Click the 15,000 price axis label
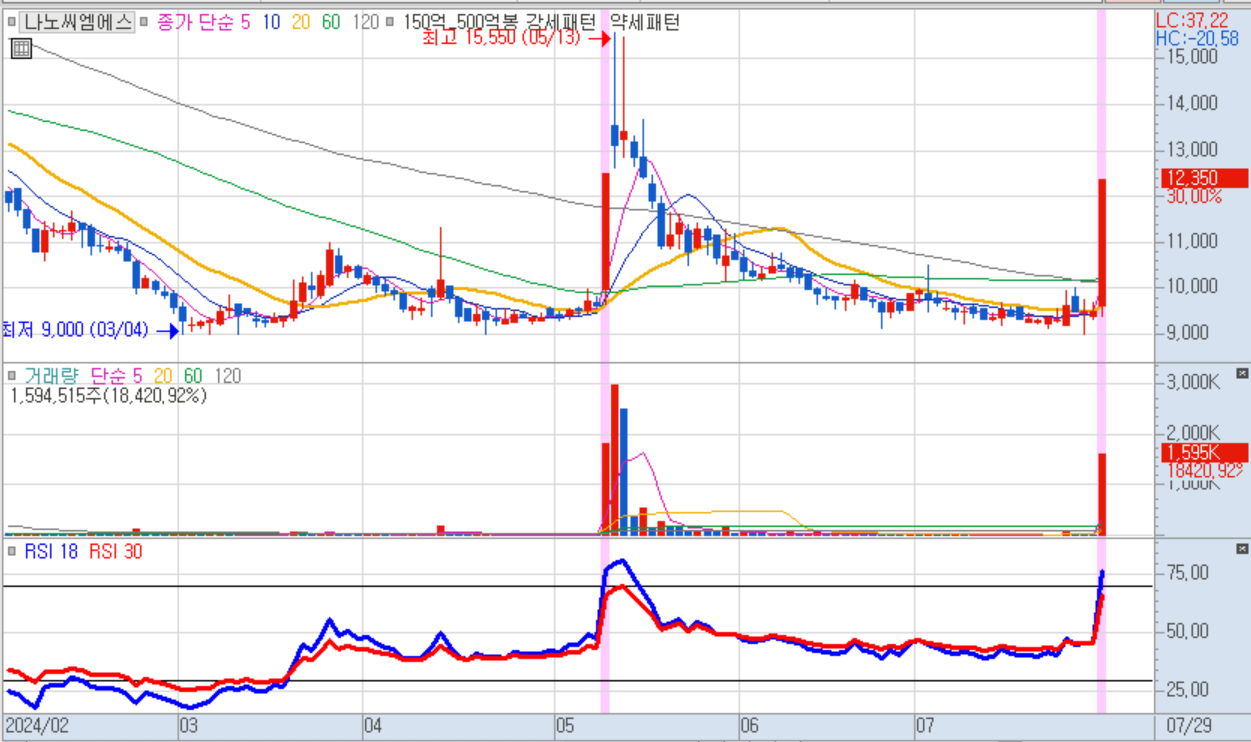 1192,57
